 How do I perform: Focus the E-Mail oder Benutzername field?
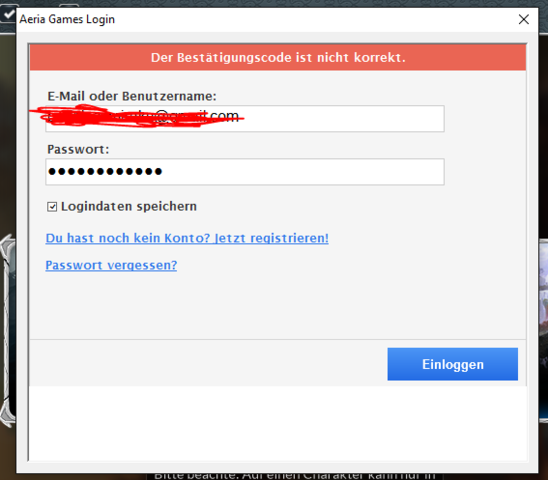click(x=245, y=119)
